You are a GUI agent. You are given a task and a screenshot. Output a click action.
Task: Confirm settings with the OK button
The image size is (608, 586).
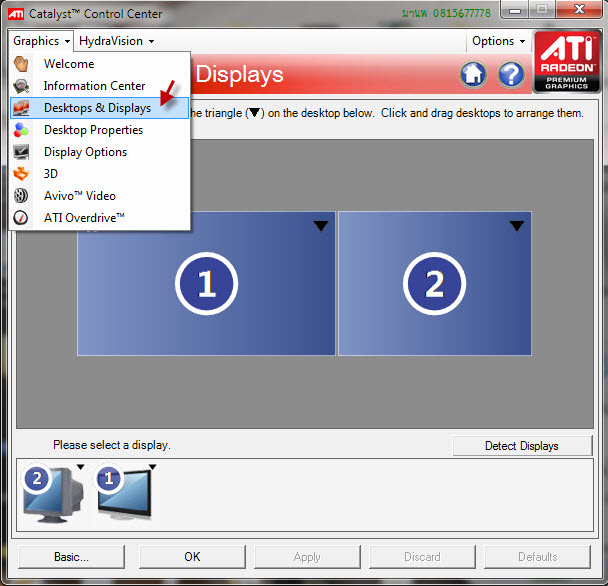tap(192, 557)
